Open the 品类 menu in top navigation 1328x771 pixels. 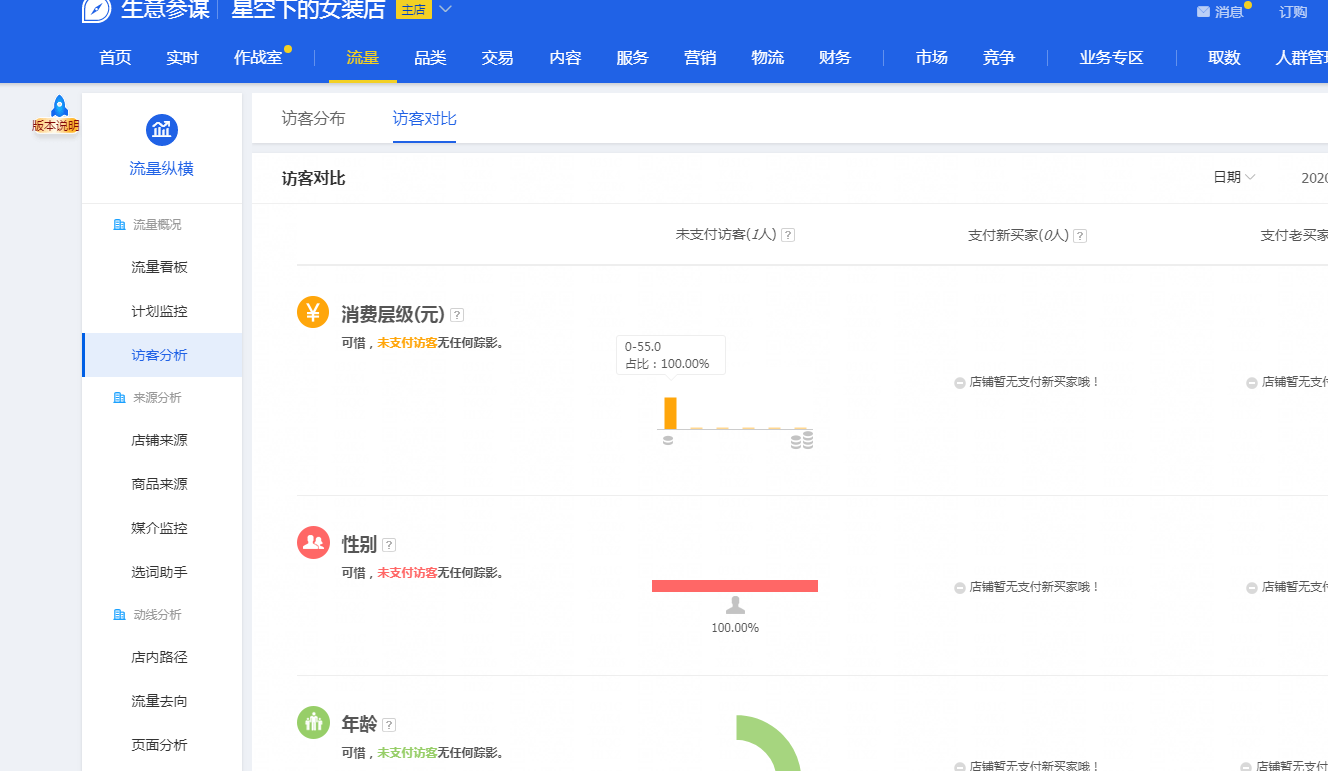click(430, 58)
